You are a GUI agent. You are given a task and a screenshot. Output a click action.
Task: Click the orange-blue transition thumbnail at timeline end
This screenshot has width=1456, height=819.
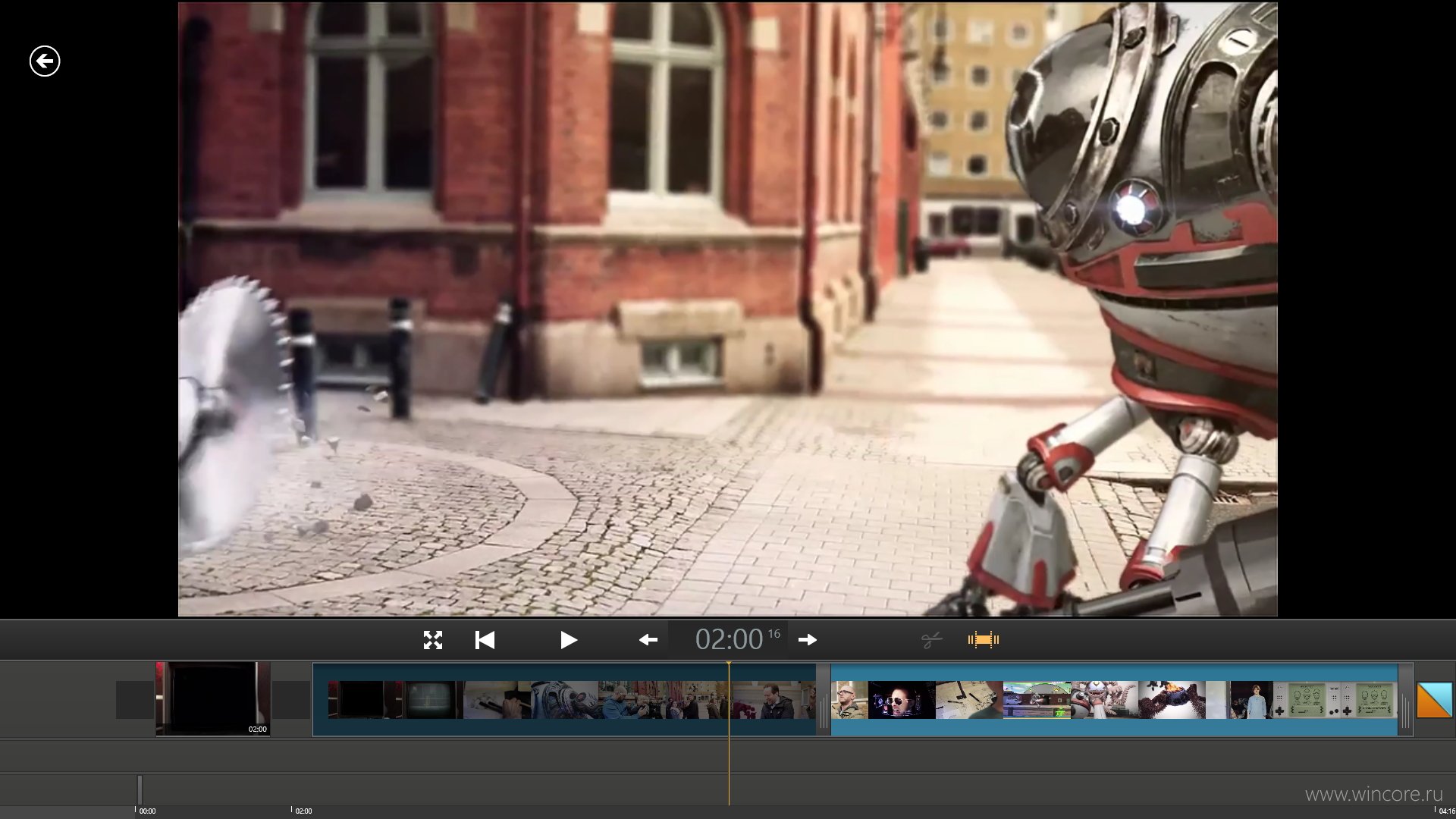coord(1434,699)
